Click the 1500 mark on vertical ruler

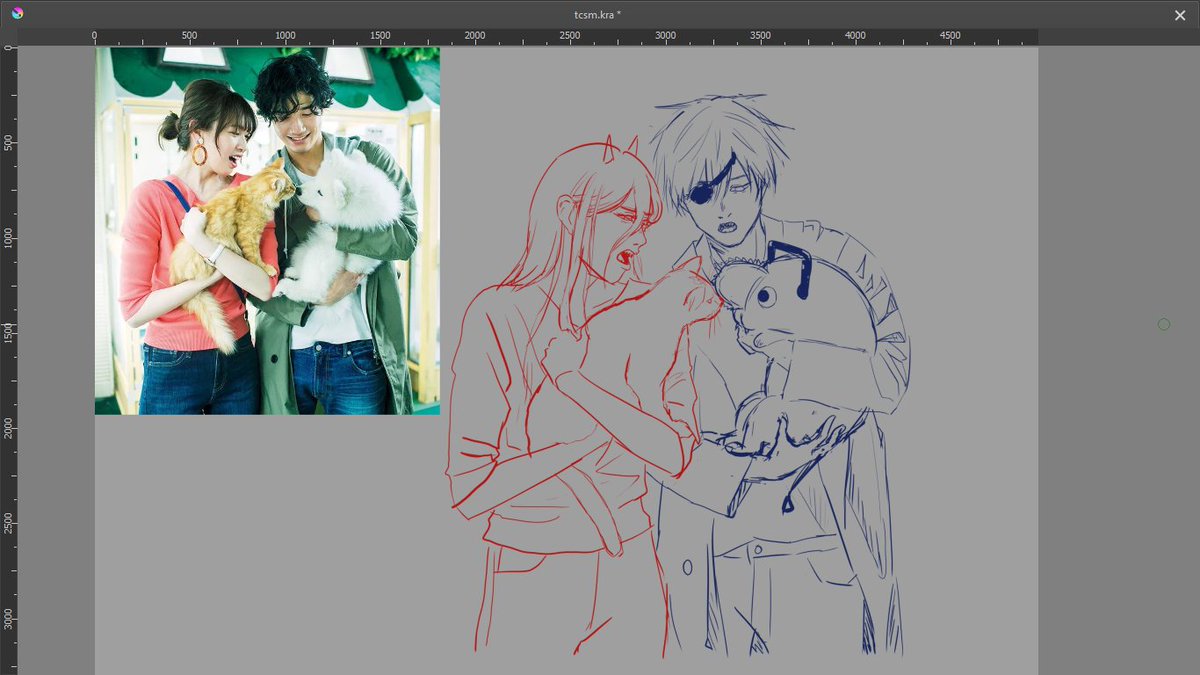click(x=9, y=335)
